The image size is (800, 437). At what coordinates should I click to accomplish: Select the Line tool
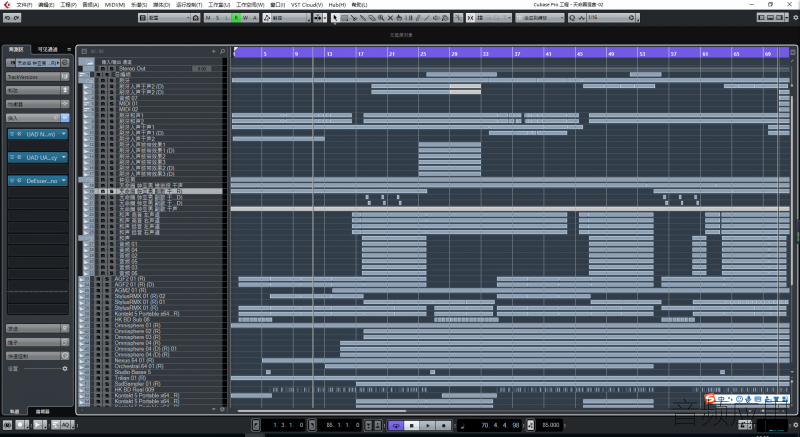click(427, 18)
